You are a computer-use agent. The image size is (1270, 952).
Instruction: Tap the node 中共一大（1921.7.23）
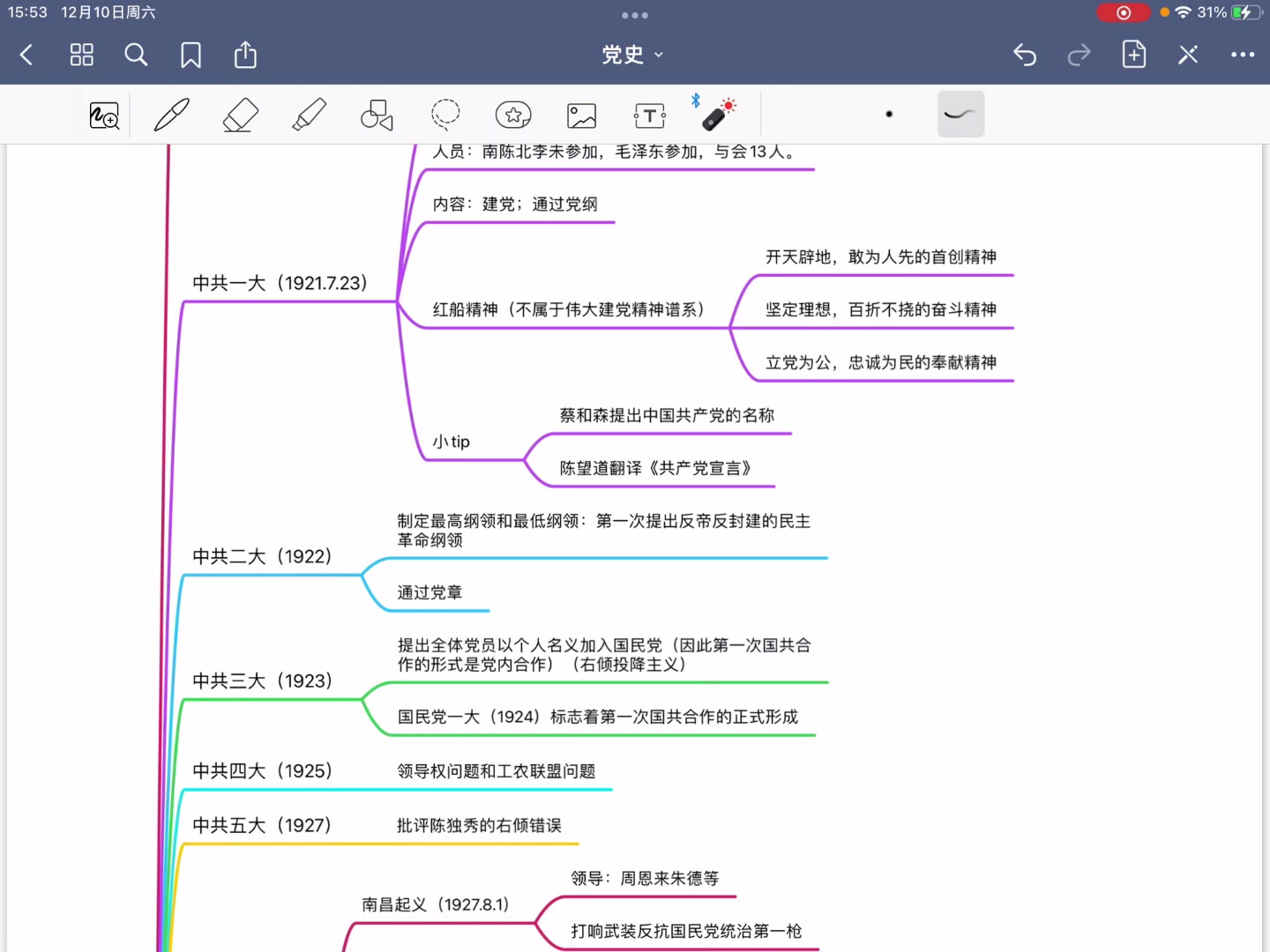280,283
